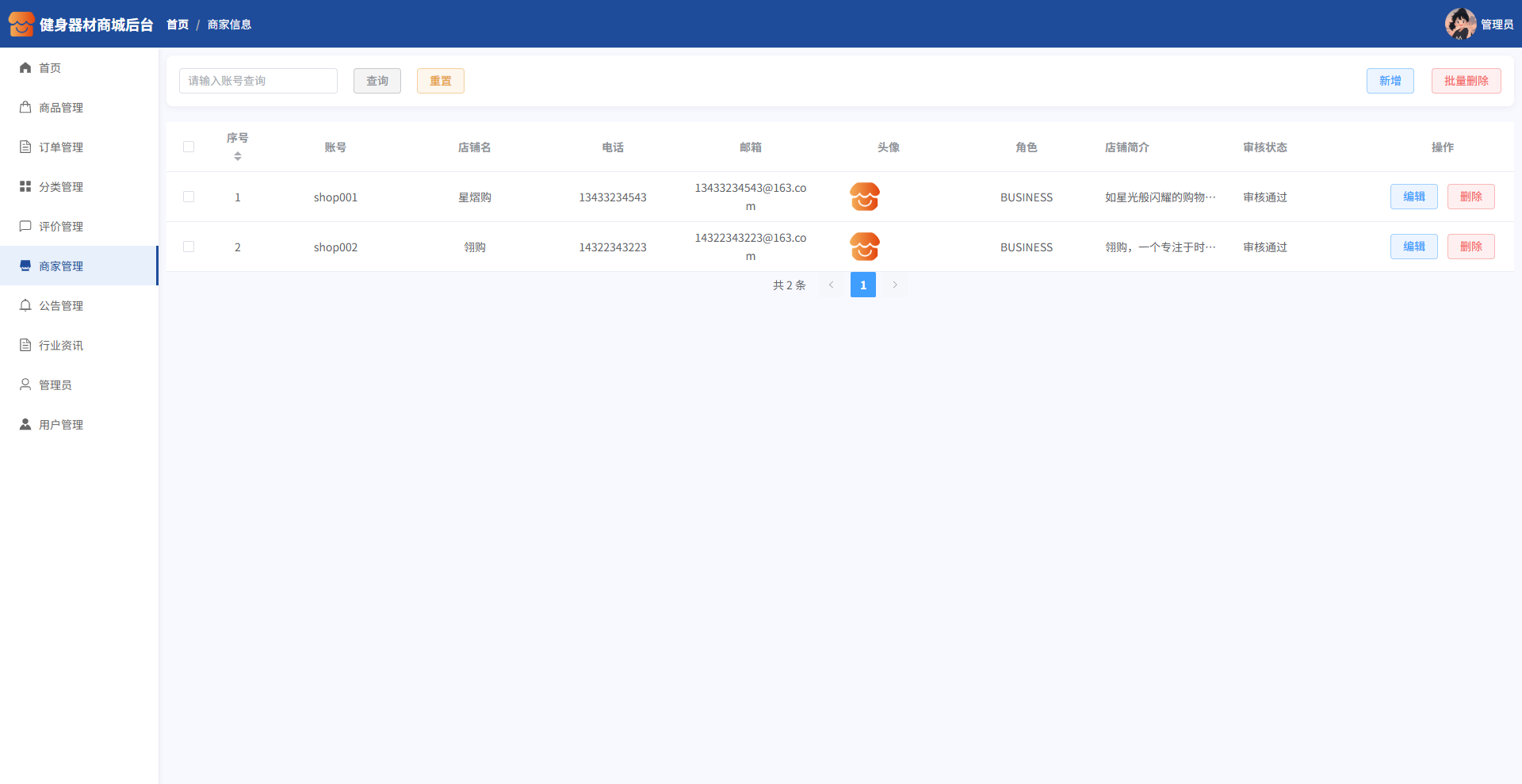Open 用户管理 in sidebar menu

(x=61, y=425)
